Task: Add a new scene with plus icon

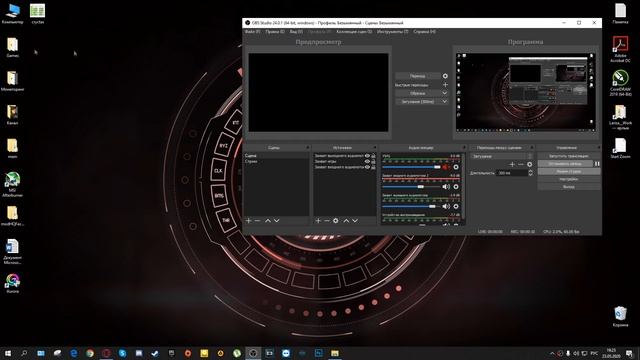Action: tap(248, 221)
